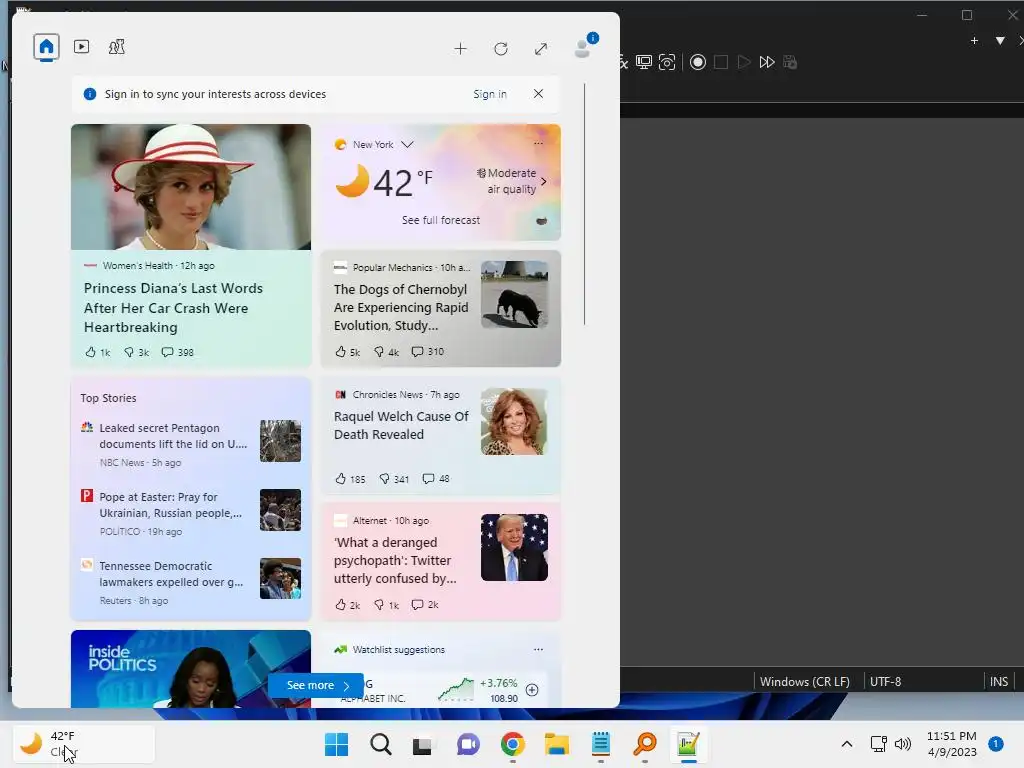Open the Play games tab icon
The image size is (1024, 768).
(117, 47)
